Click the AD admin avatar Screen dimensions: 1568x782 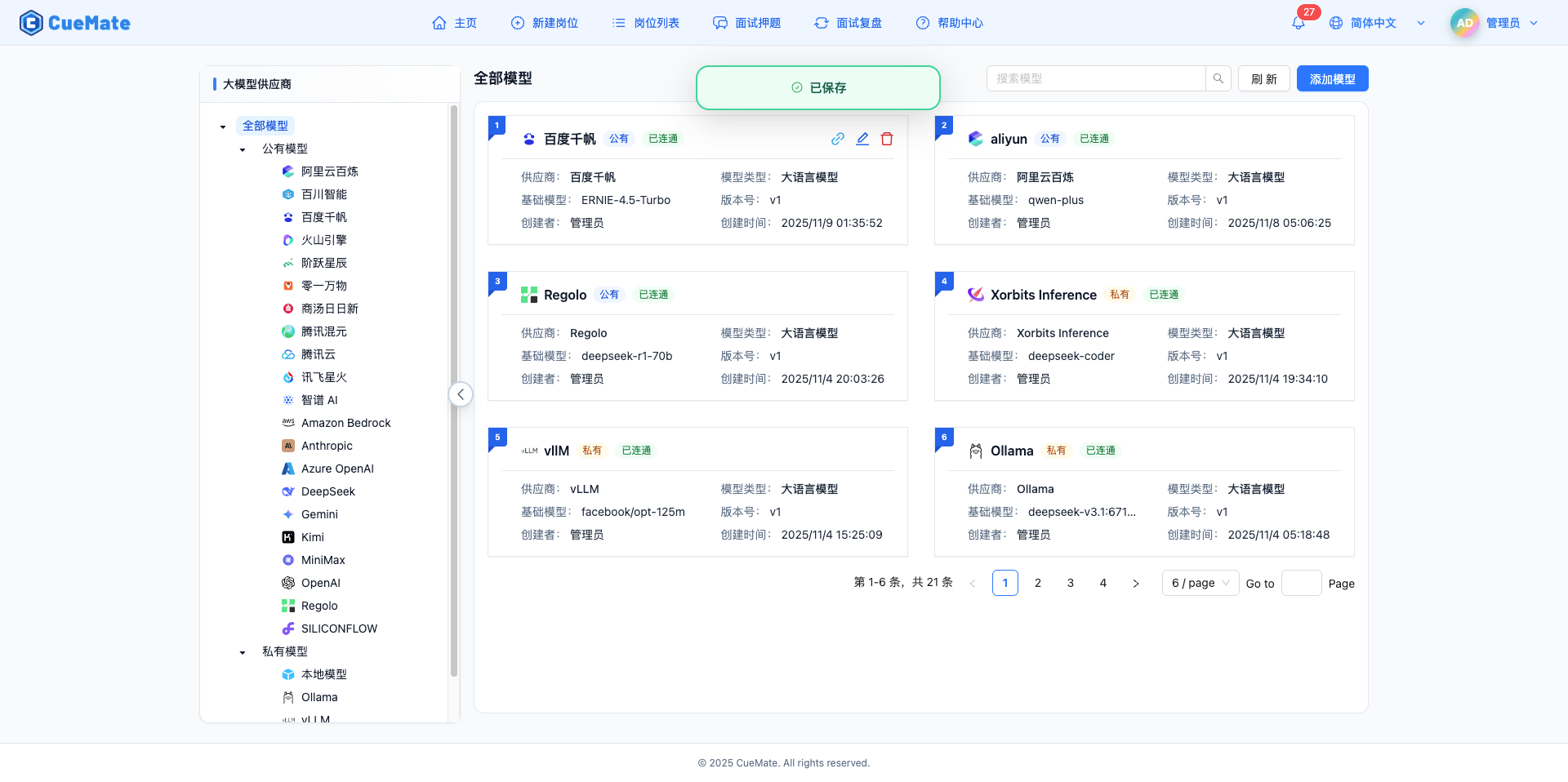[1464, 23]
